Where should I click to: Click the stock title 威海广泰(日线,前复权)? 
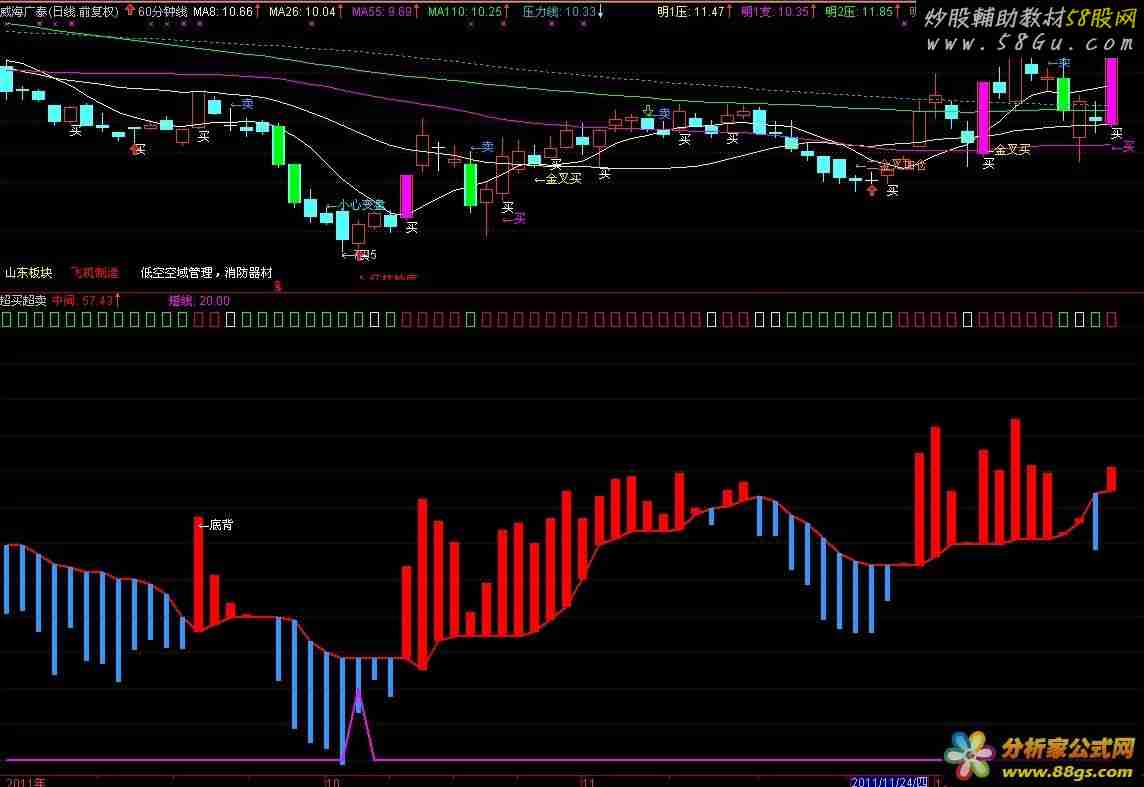(x=59, y=12)
